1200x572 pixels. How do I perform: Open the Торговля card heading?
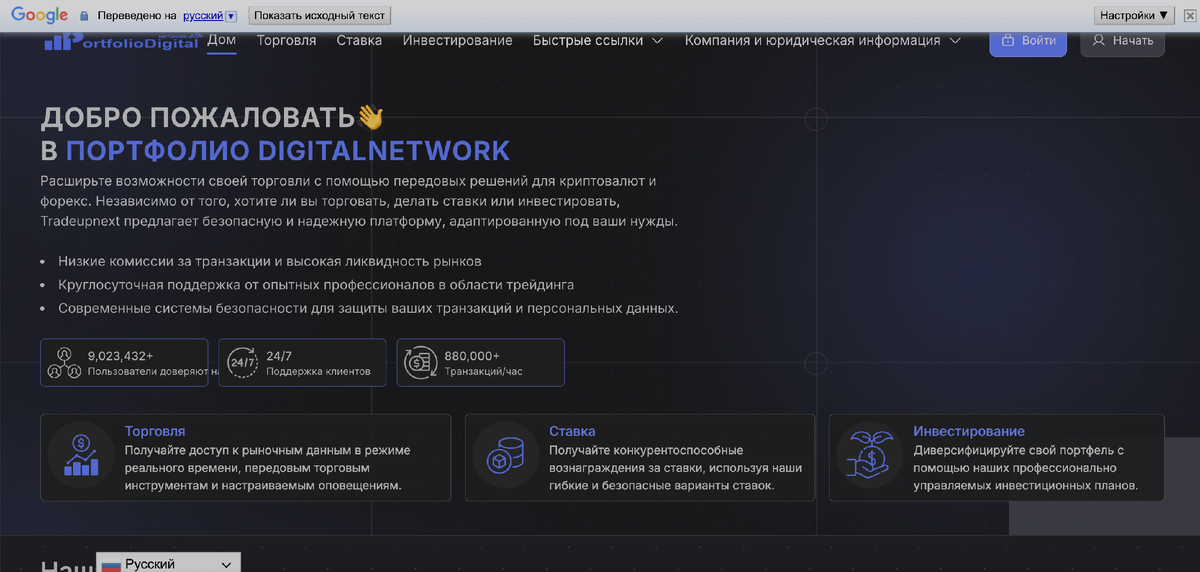click(x=155, y=431)
